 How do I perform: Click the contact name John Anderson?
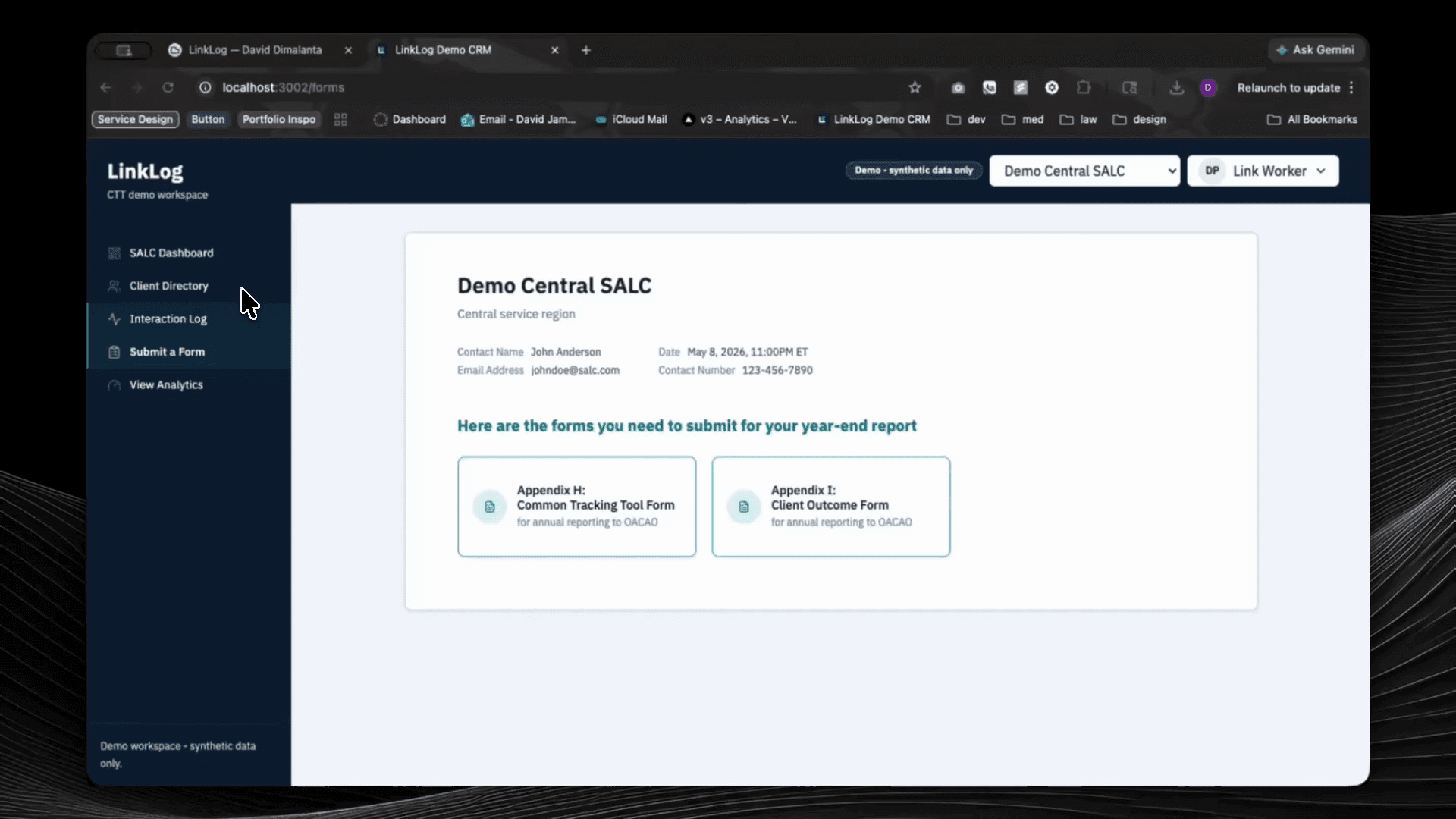tap(566, 353)
